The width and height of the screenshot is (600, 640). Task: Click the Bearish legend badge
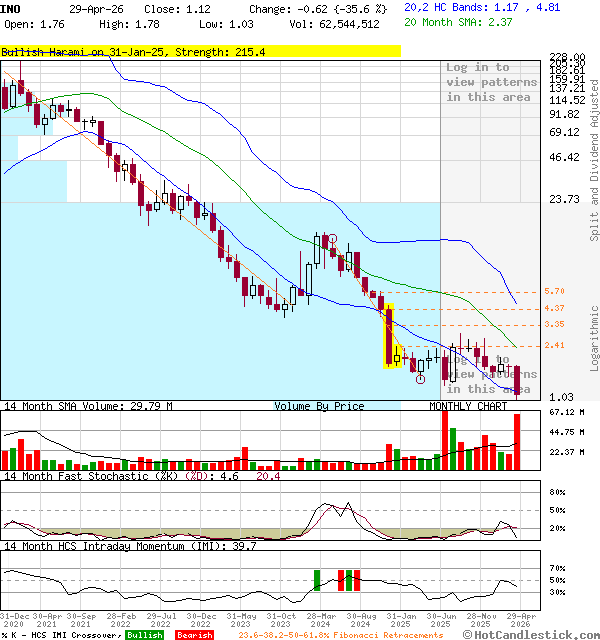[193, 635]
